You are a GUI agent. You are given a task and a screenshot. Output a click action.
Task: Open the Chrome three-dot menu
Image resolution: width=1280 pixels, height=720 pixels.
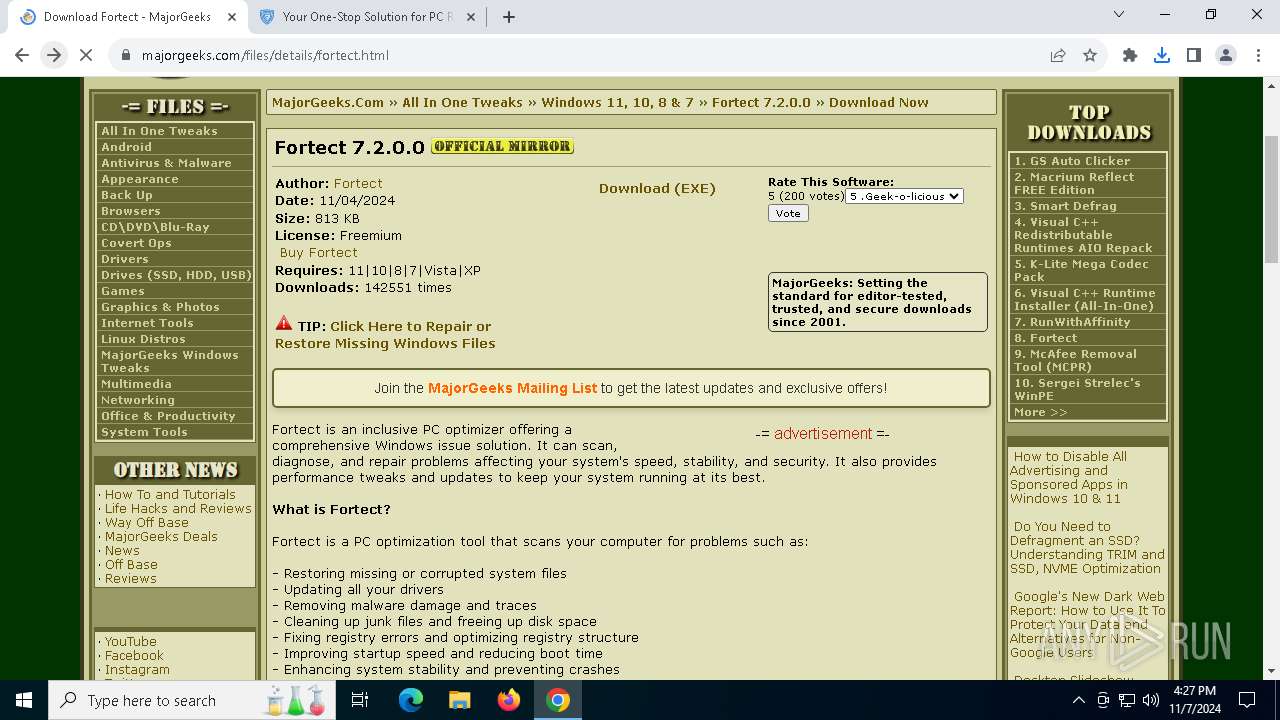click(1258, 55)
